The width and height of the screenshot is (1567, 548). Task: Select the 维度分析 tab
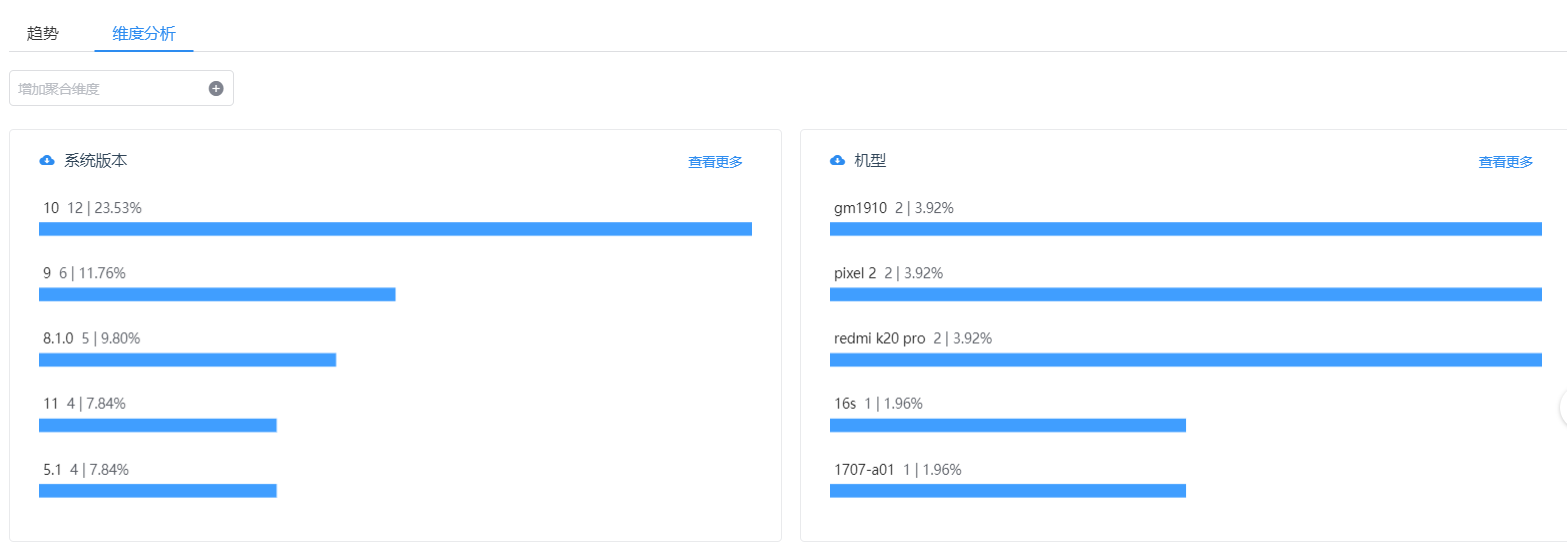pos(144,33)
